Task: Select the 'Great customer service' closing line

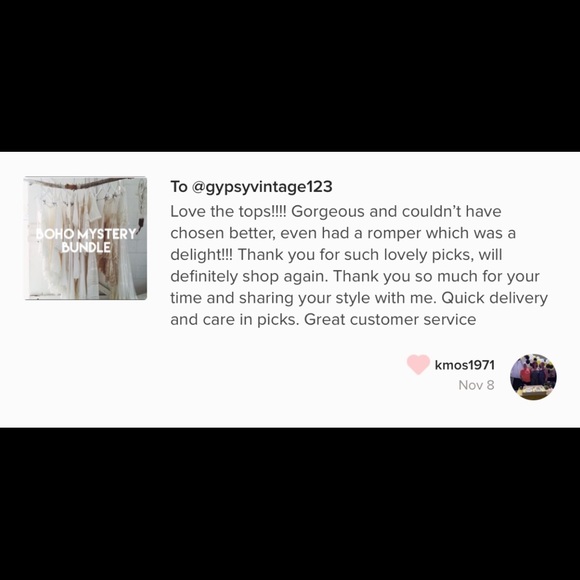Action: coord(390,320)
